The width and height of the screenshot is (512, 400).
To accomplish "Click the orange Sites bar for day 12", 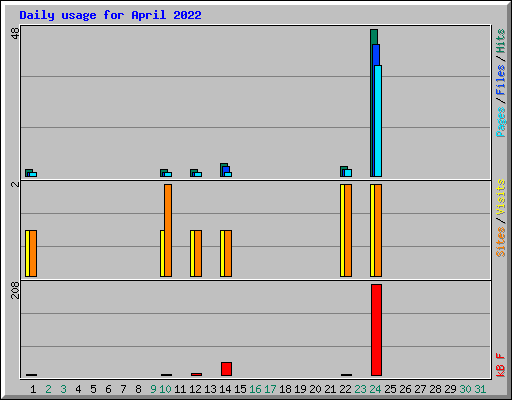I will (x=198, y=253).
